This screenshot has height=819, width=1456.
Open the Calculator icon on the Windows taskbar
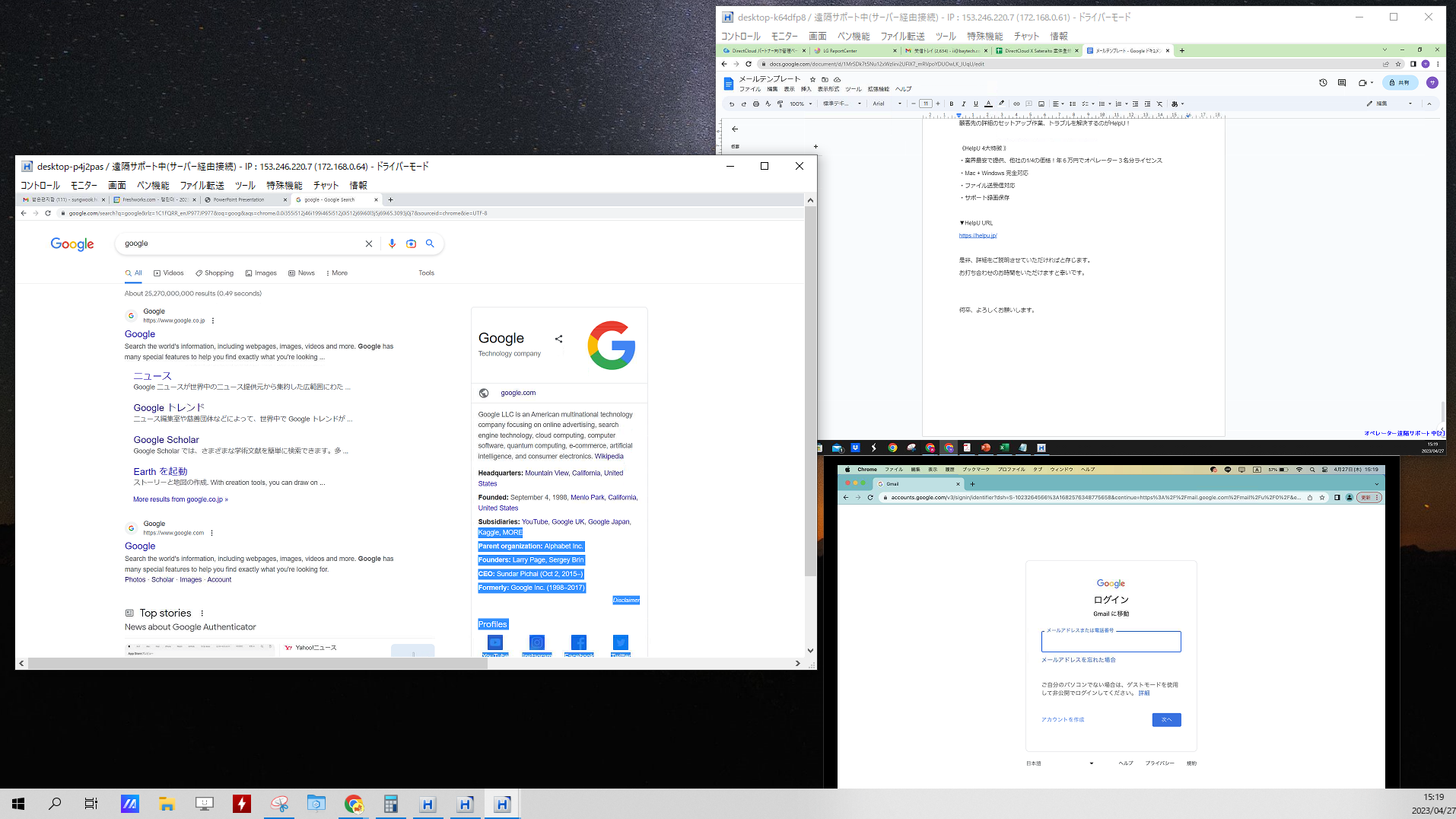[x=391, y=804]
